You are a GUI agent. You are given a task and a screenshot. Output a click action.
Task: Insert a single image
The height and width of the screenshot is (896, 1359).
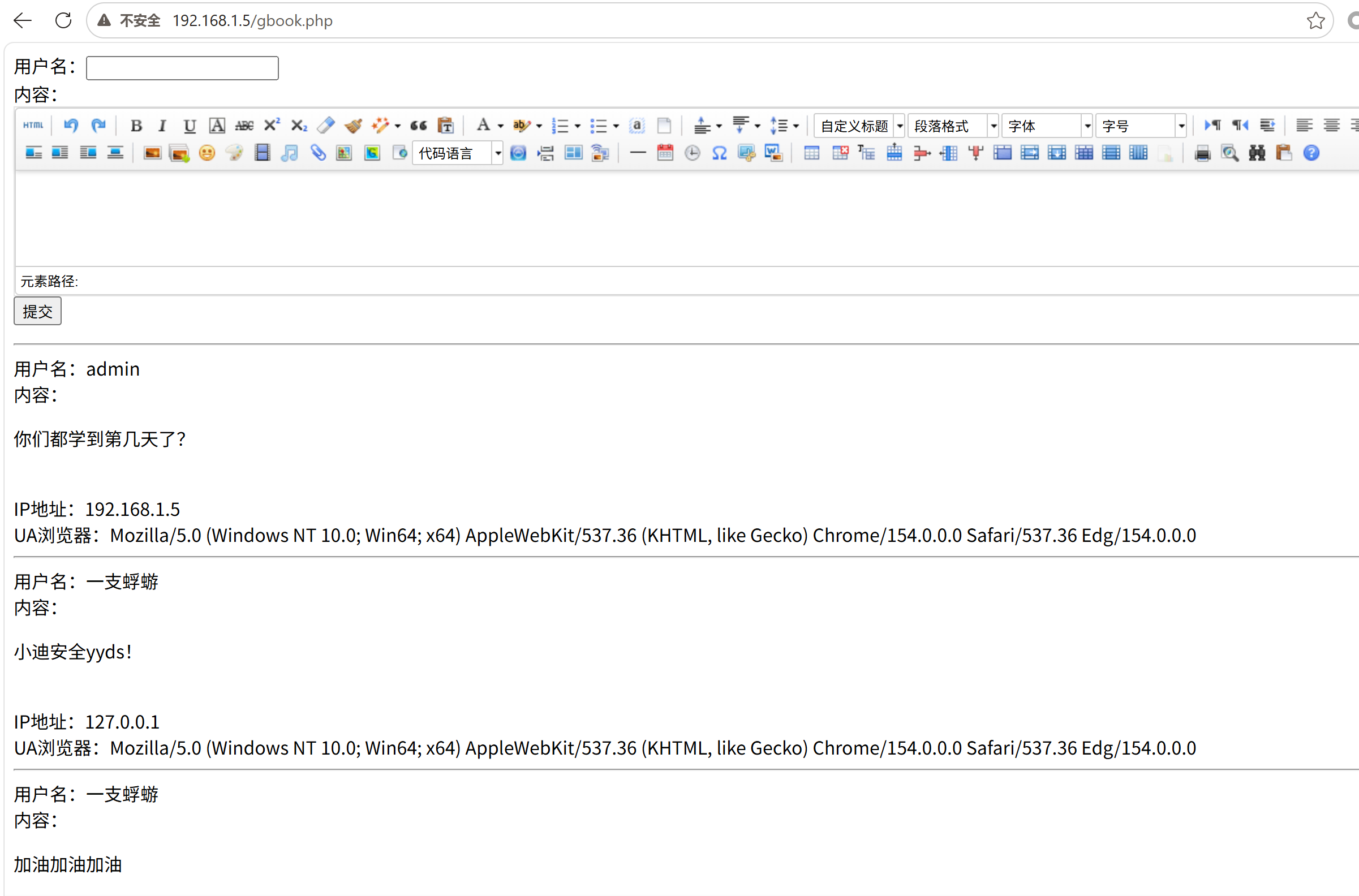pos(152,153)
